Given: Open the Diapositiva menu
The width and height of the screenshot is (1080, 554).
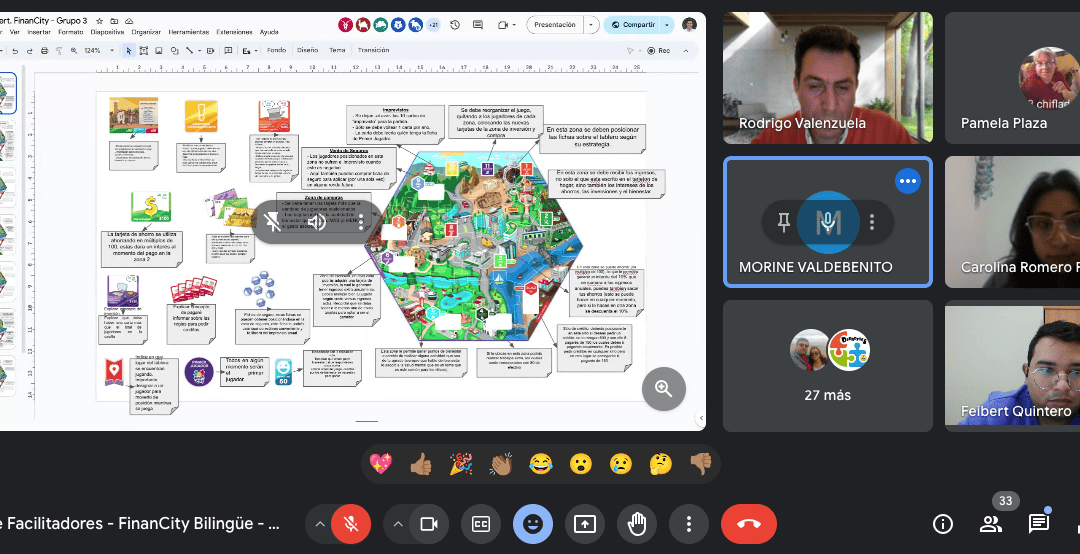Looking at the screenshot, I should [x=107, y=32].
